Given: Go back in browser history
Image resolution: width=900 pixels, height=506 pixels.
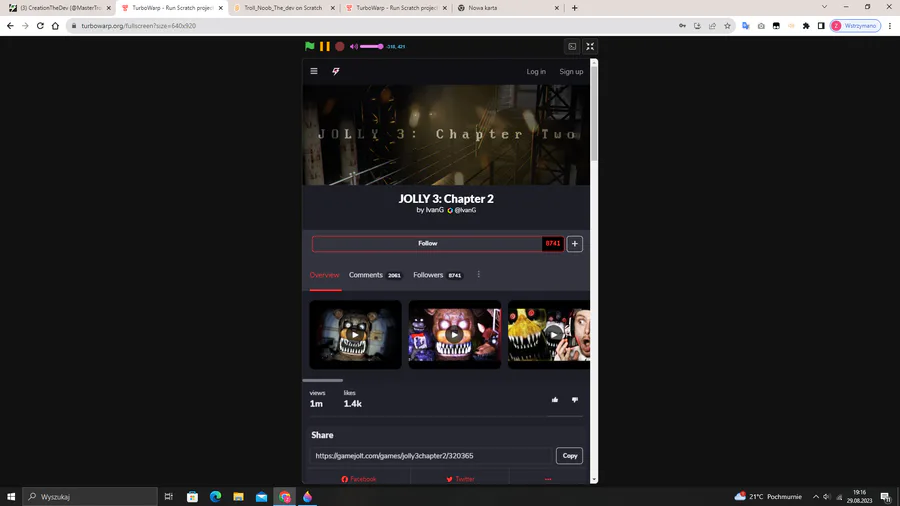Looking at the screenshot, I should [x=10, y=26].
